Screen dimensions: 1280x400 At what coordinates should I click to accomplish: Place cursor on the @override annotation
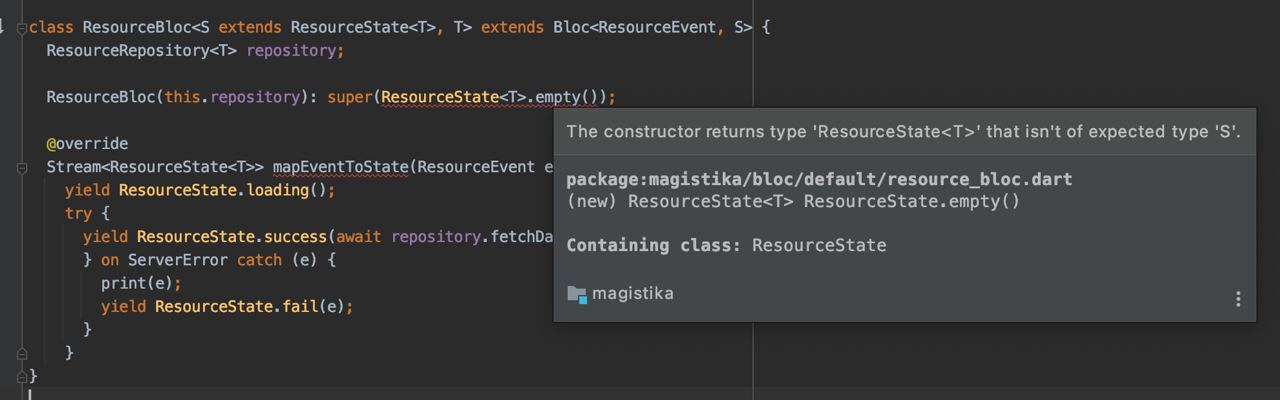tap(87, 144)
